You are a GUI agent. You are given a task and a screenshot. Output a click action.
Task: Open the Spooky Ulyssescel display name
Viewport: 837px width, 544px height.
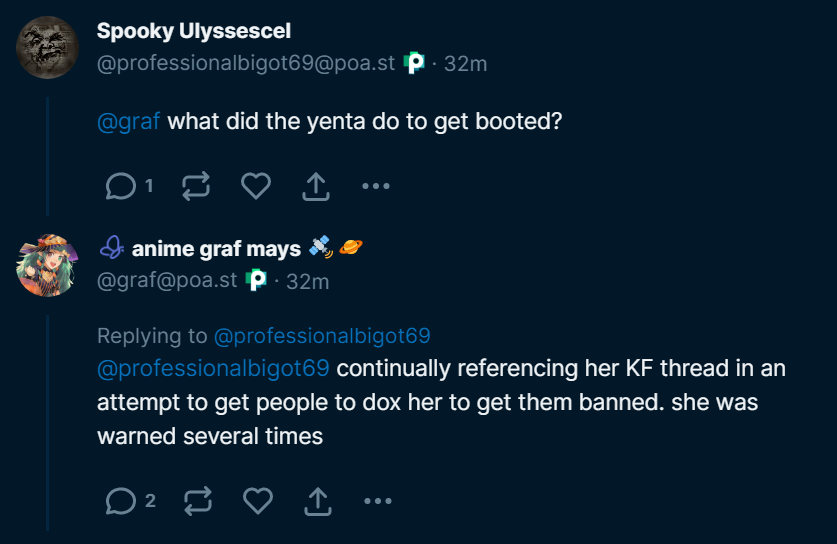[194, 31]
